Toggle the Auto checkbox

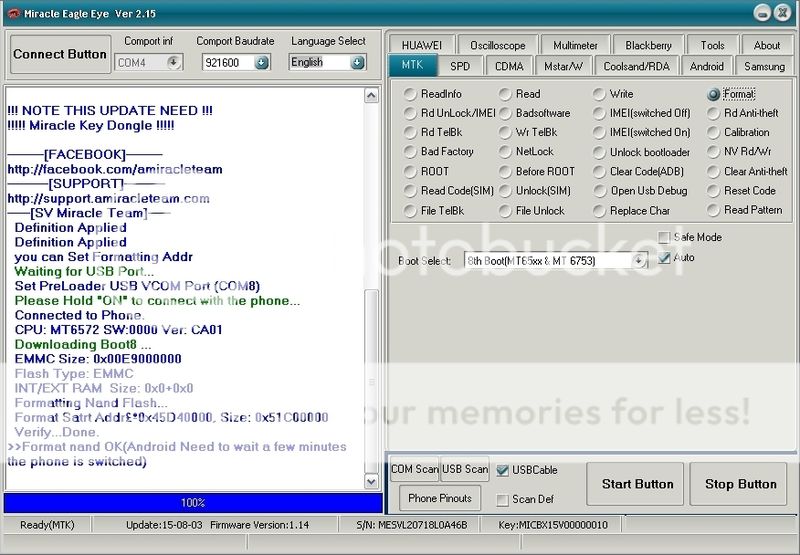point(664,258)
